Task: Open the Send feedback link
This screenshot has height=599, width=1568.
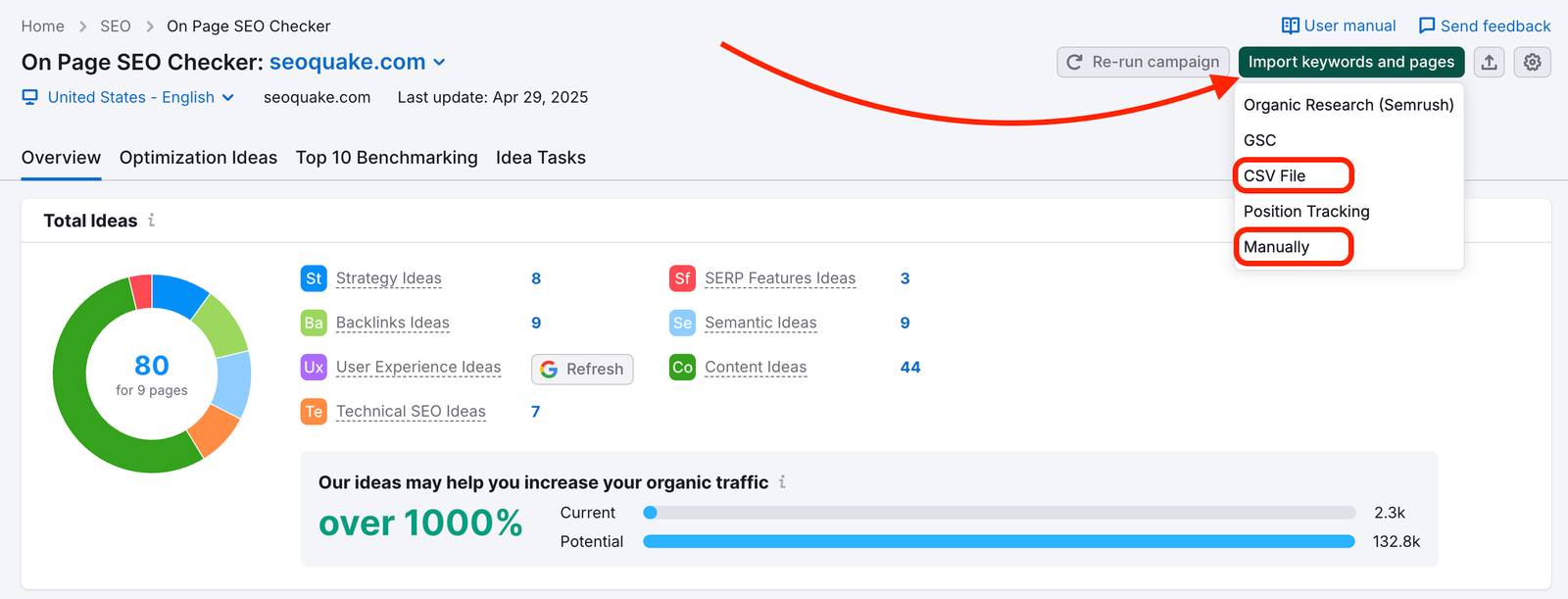Action: click(x=1485, y=25)
